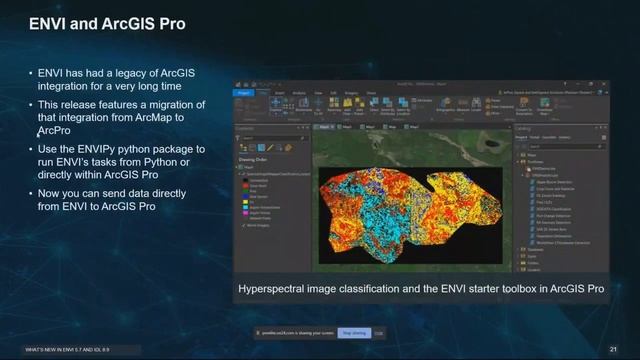Click the Open project icon in title bar
The width and height of the screenshot is (640, 360).
246,84
